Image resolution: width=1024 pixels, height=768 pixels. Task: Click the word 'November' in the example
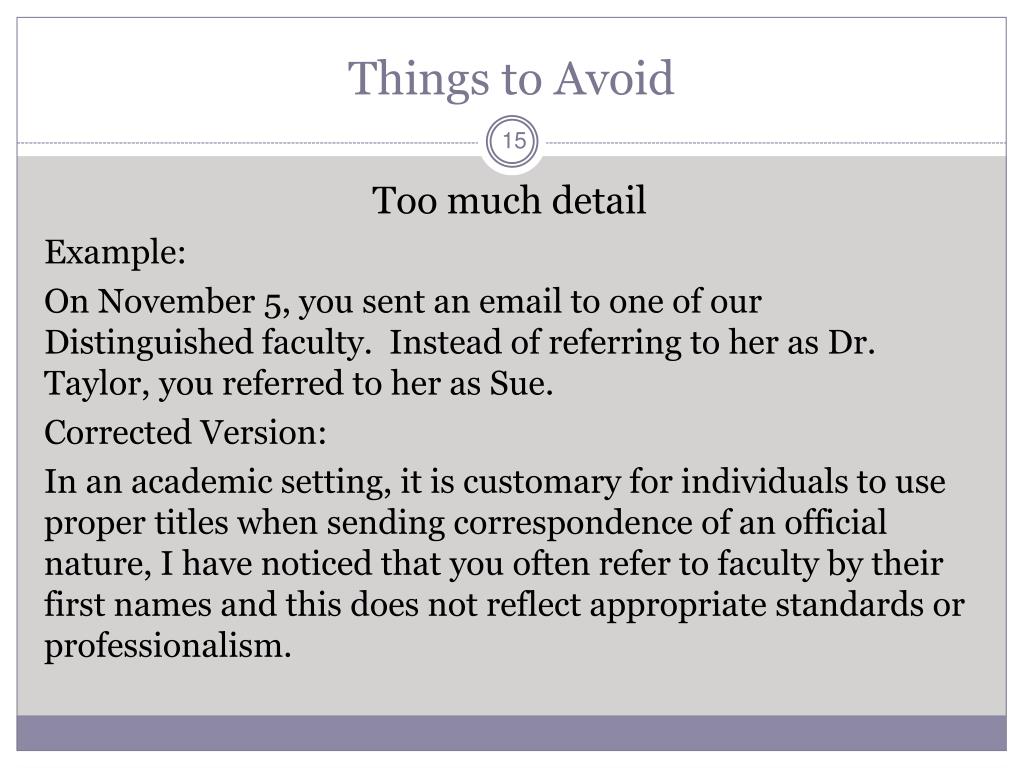pyautogui.click(x=176, y=301)
